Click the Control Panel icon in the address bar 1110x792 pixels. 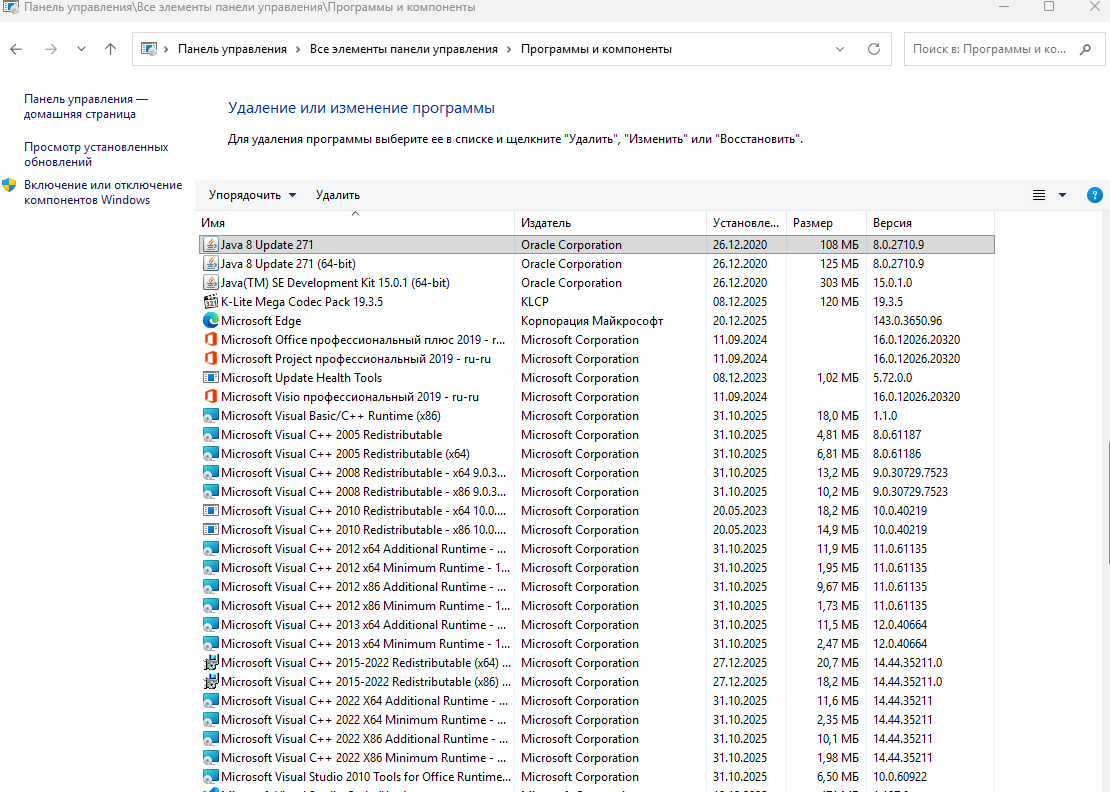click(x=151, y=48)
